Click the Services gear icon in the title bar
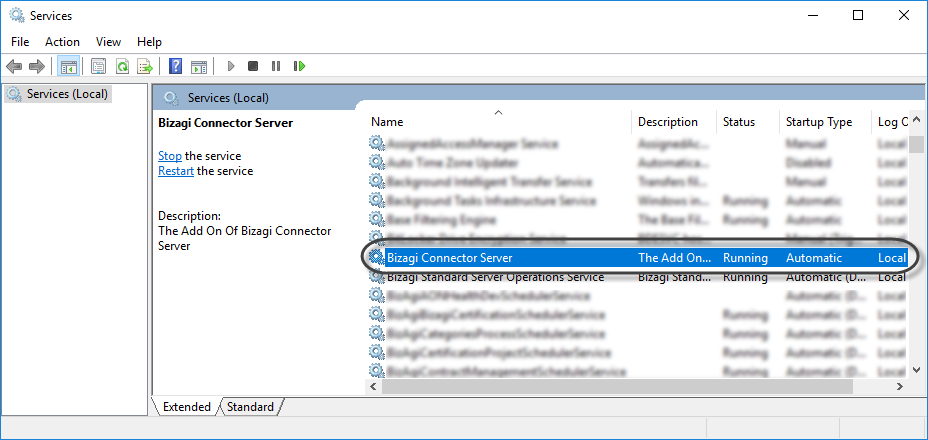Viewport: 928px width, 440px height. (17, 15)
